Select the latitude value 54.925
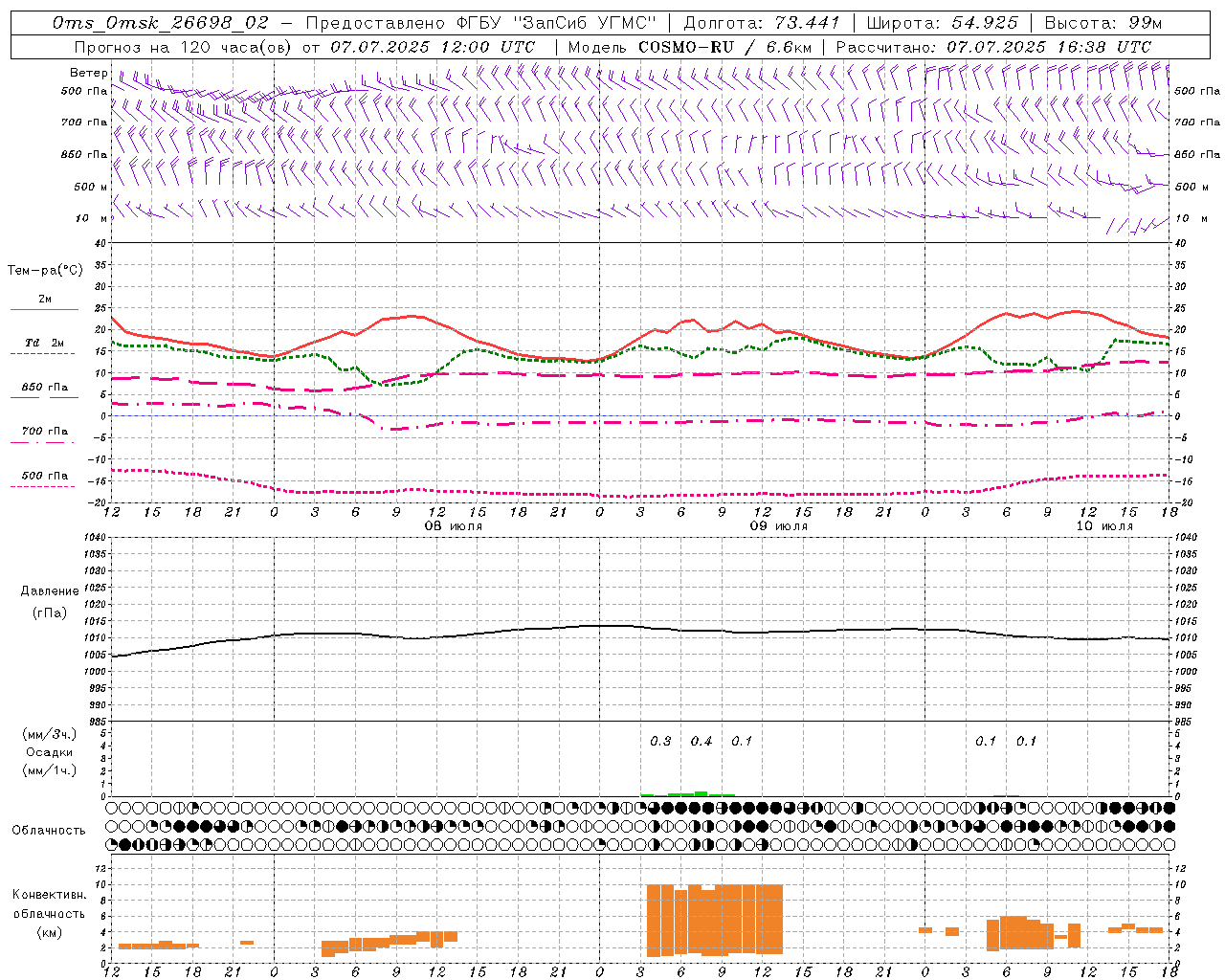 pos(985,23)
